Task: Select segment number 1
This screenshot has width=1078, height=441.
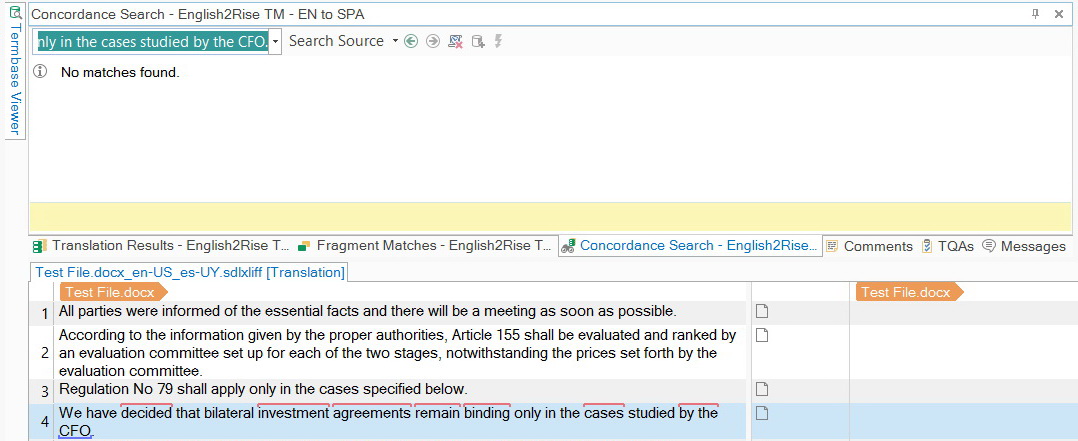Action: click(45, 313)
